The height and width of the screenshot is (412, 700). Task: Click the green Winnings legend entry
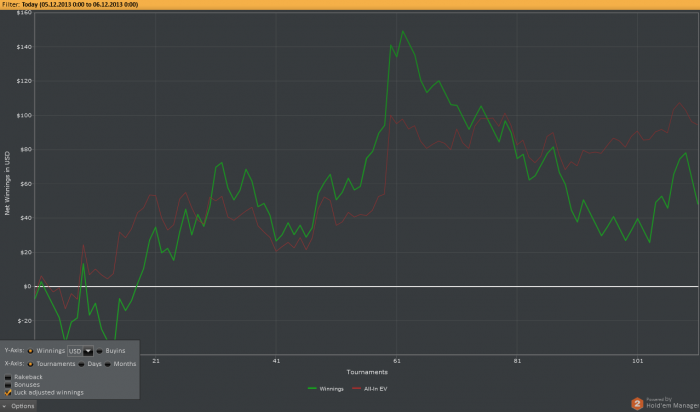[326, 389]
